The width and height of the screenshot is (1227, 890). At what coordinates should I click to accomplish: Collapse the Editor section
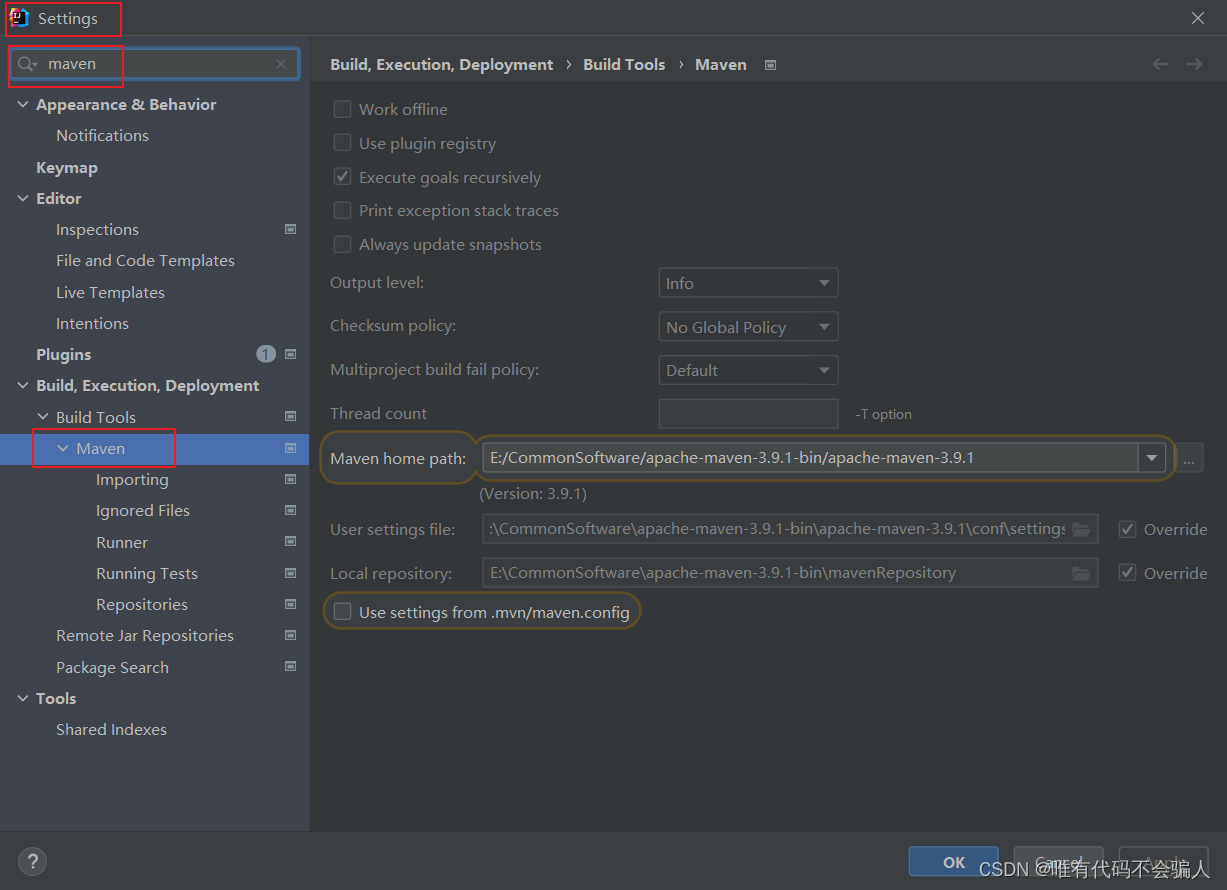(x=23, y=198)
